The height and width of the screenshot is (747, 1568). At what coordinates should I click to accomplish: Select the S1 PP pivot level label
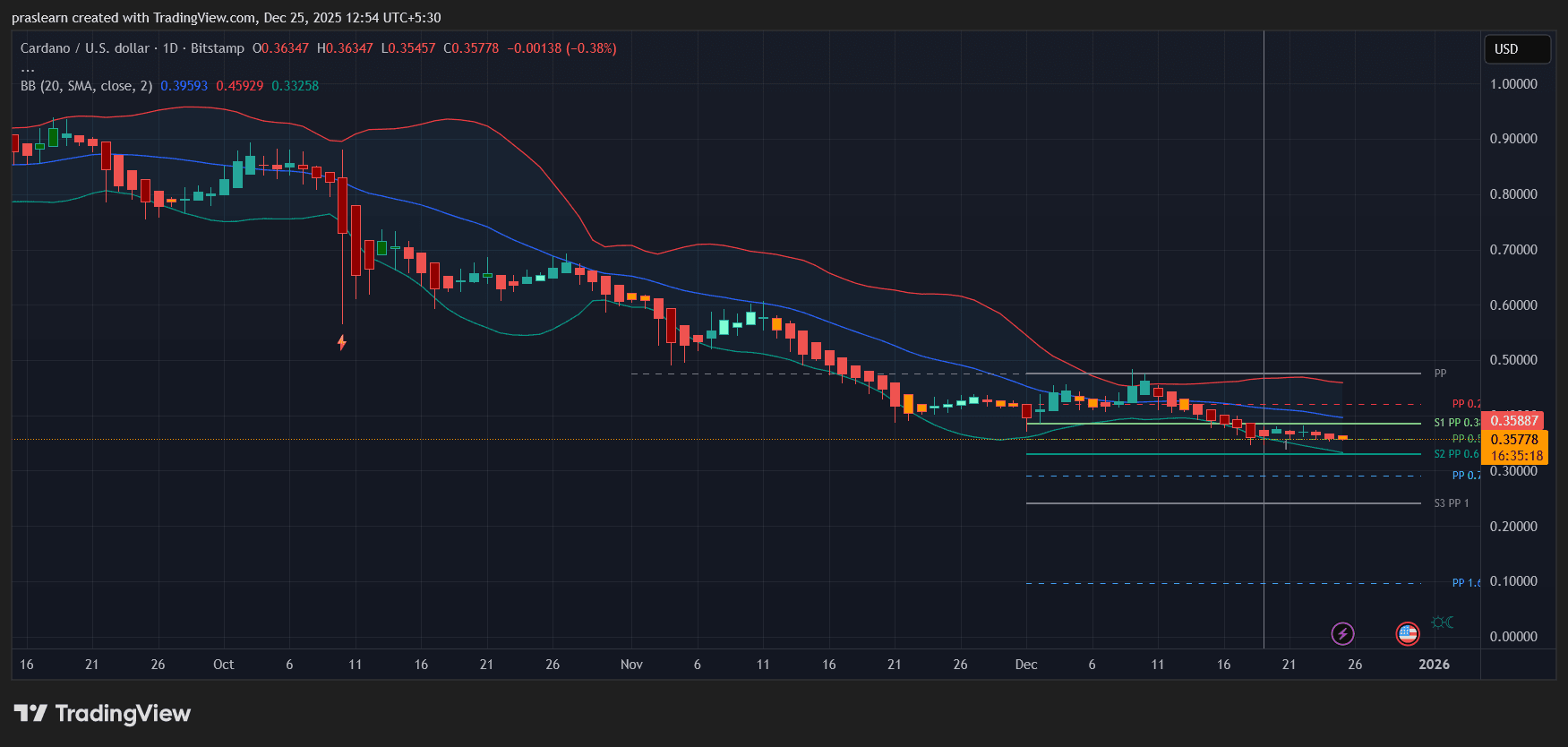point(1456,423)
